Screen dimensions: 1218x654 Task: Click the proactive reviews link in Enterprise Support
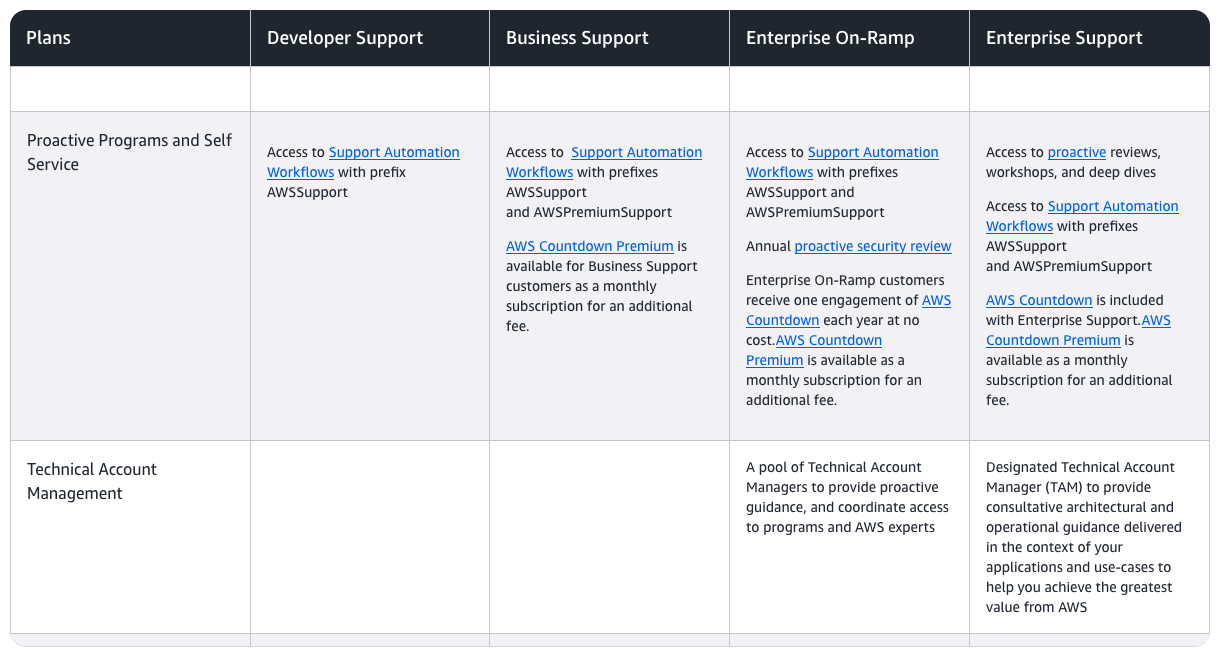coord(1076,153)
